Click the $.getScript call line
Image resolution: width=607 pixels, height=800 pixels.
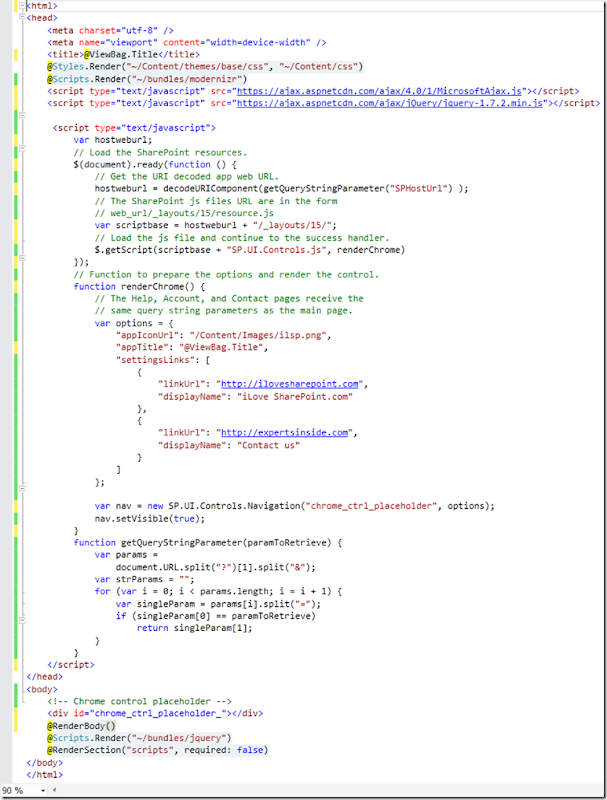tap(249, 250)
